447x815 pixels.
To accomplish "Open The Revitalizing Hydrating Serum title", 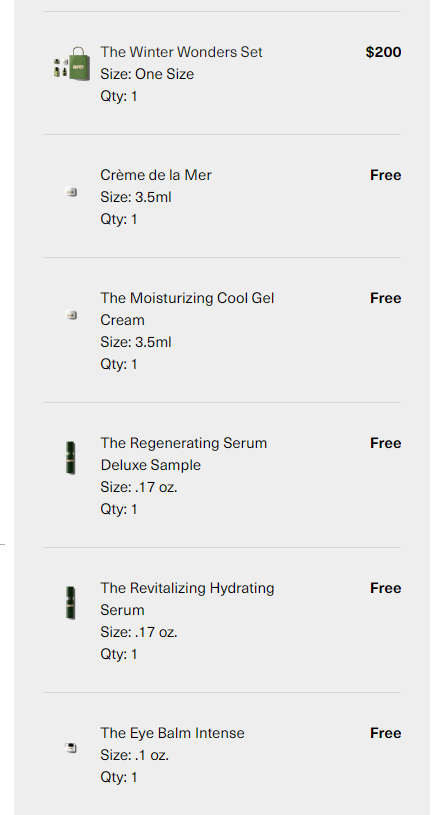I will coord(187,599).
